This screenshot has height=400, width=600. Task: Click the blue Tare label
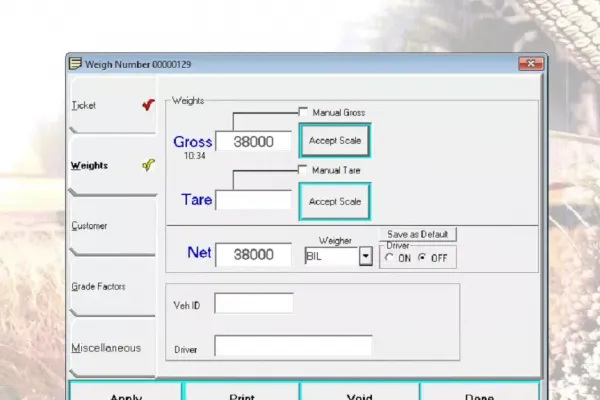197,200
